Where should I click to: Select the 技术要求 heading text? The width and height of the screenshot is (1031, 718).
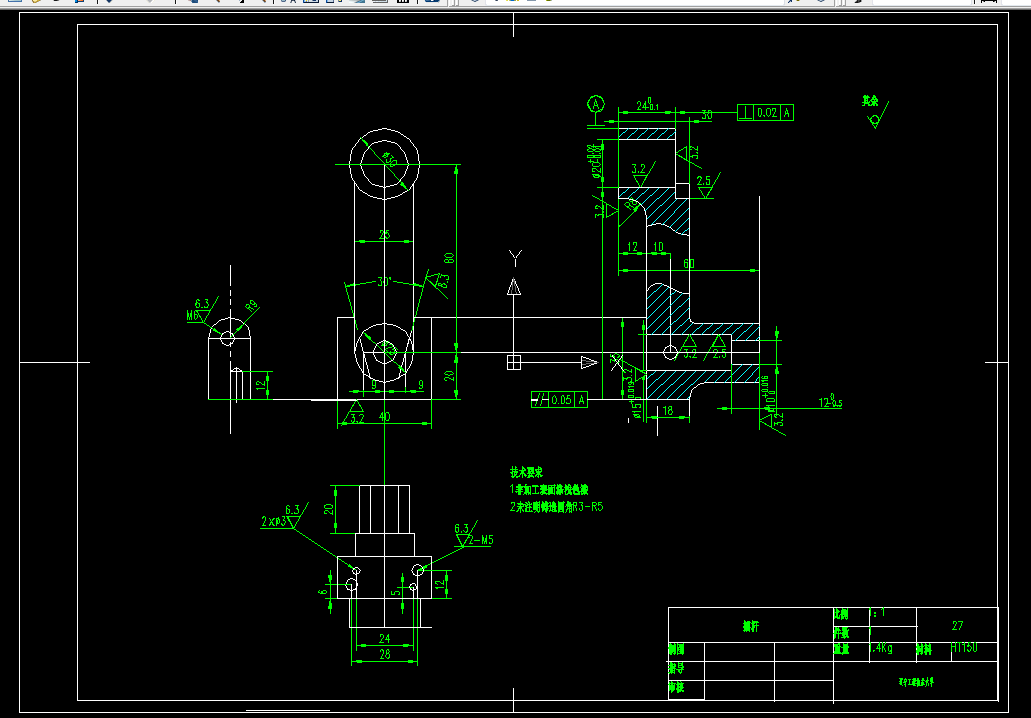click(x=526, y=472)
